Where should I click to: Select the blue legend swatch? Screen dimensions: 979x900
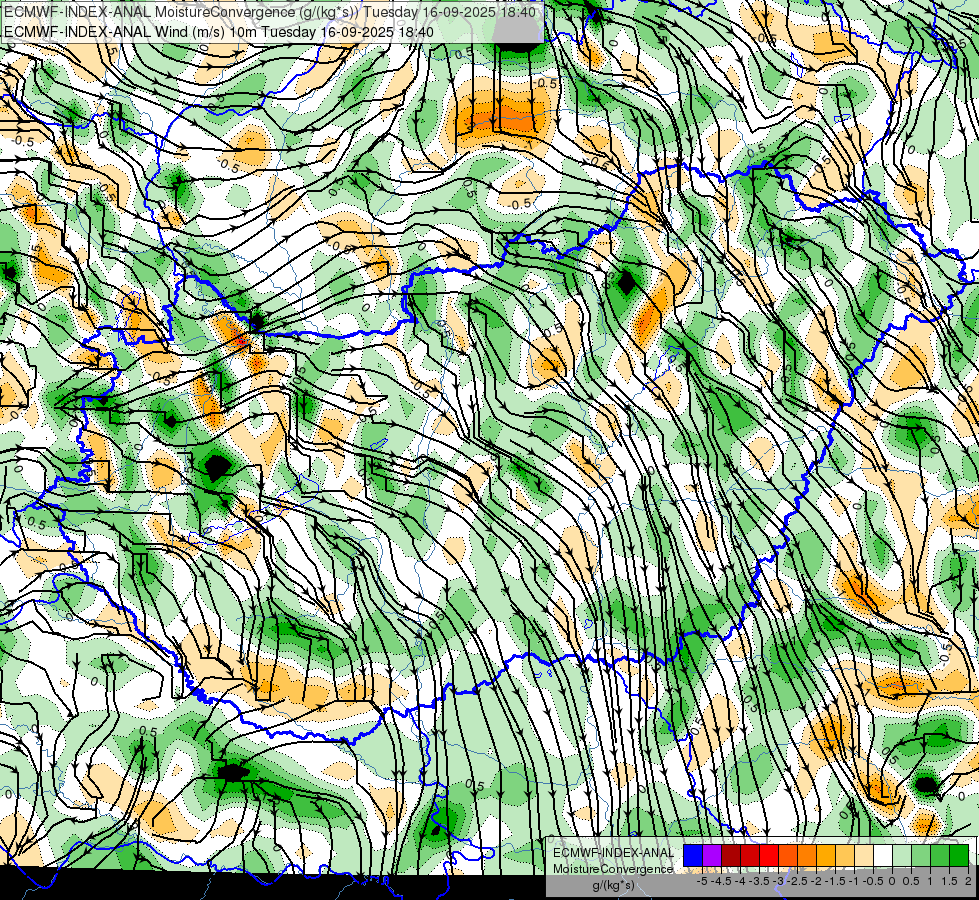[x=693, y=855]
